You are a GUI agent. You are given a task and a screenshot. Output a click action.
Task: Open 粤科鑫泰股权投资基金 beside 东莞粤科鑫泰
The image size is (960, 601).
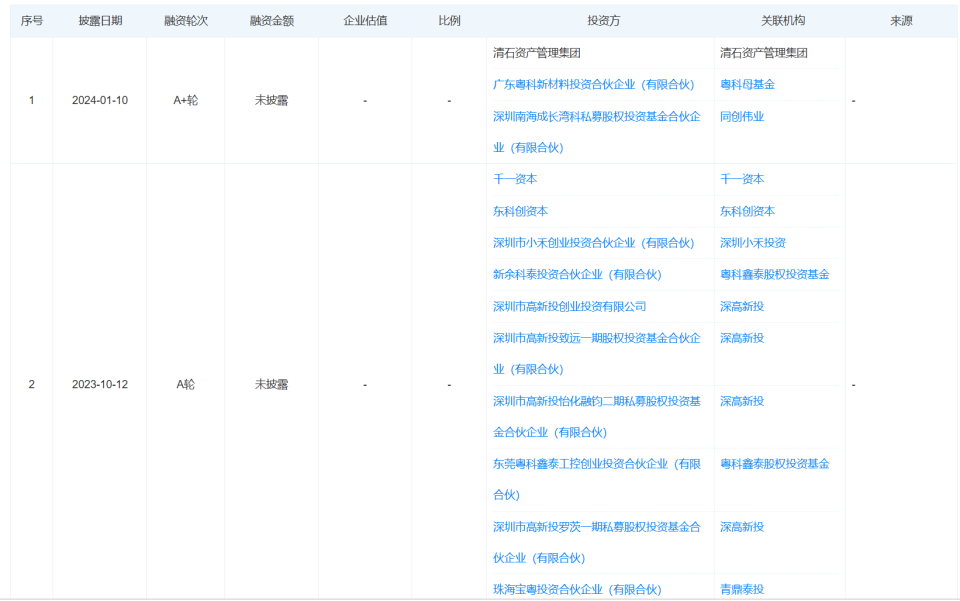774,464
